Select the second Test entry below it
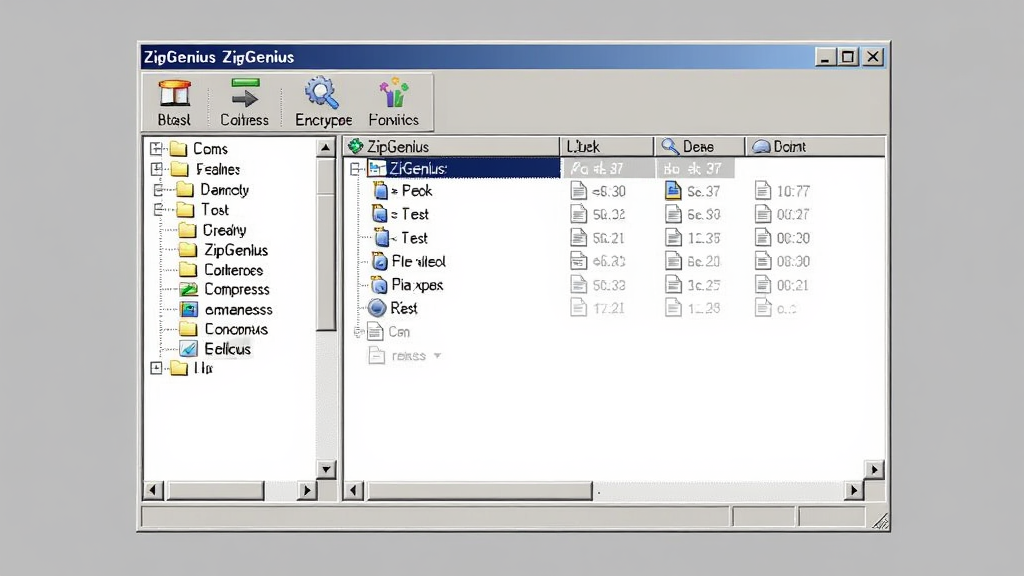 coord(400,238)
